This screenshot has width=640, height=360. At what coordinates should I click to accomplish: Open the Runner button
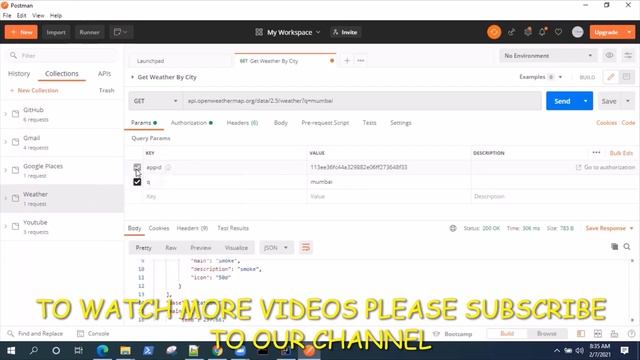(89, 32)
